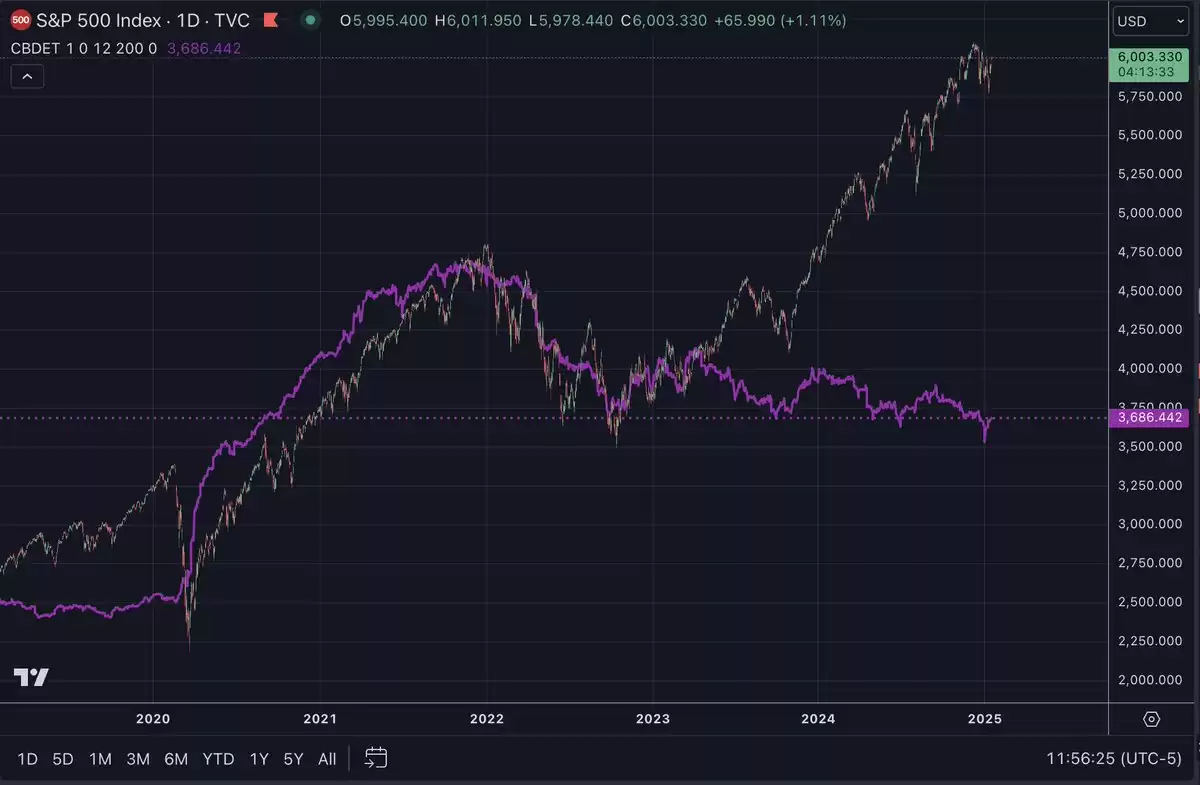The image size is (1200, 785).
Task: Click the CBDET indicator legend label
Action: (84, 48)
